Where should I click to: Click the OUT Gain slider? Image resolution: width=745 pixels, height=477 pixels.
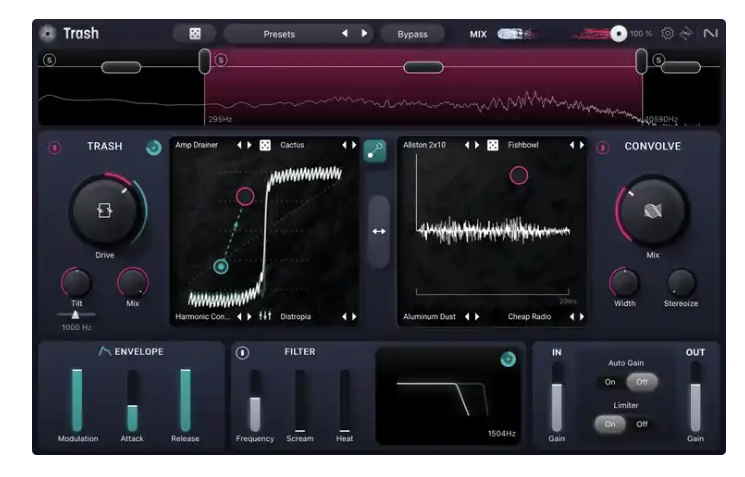point(695,397)
